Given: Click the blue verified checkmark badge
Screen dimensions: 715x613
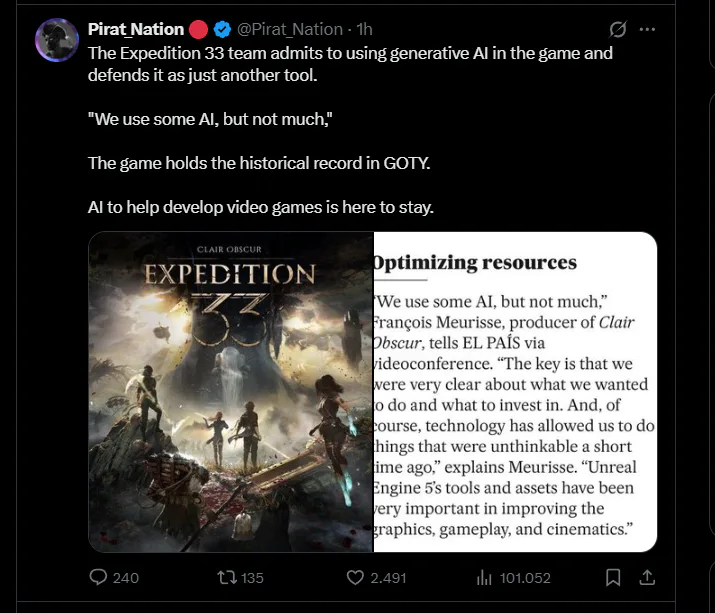Looking at the screenshot, I should click(x=222, y=30).
